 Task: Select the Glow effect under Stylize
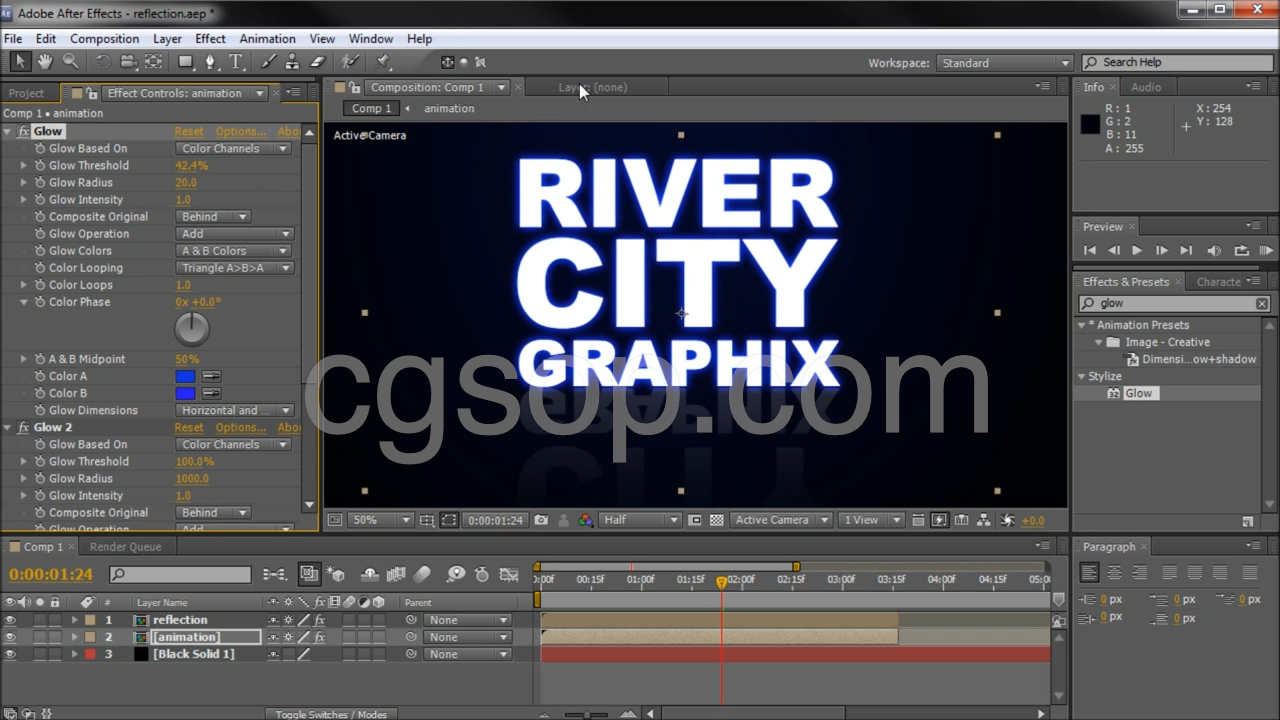(x=1138, y=394)
